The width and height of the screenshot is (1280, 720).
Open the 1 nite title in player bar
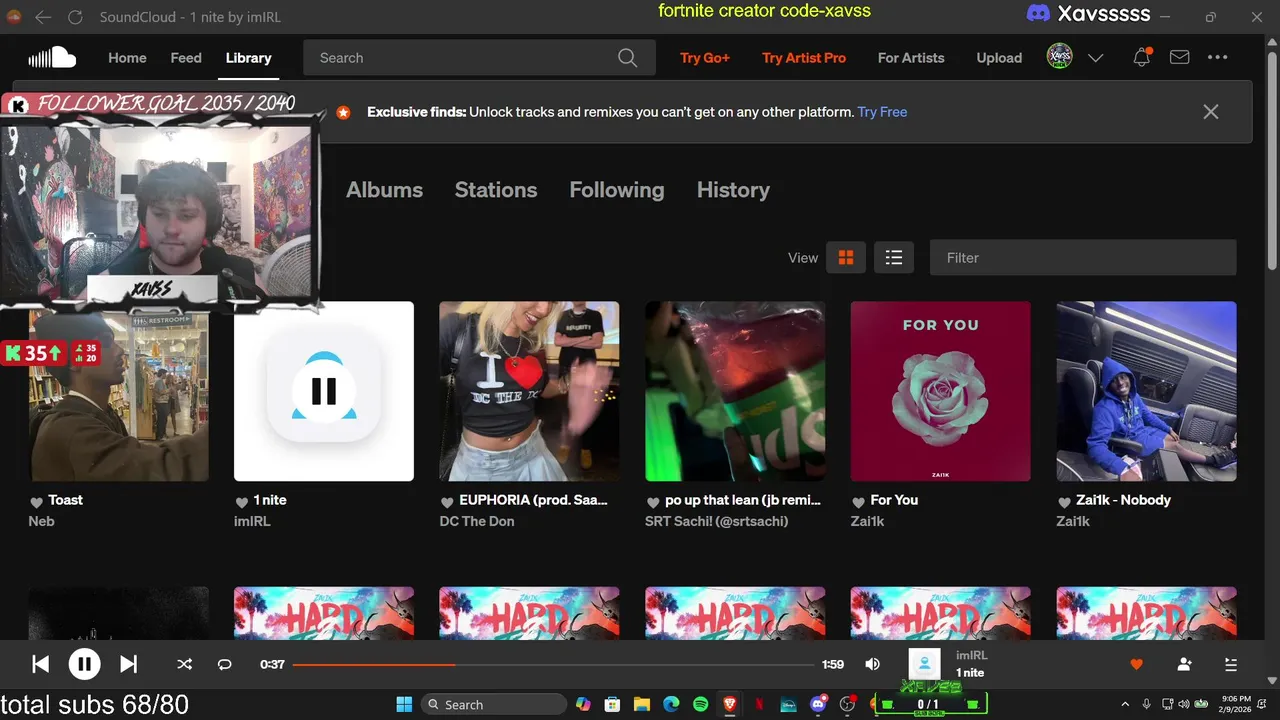pyautogui.click(x=970, y=673)
